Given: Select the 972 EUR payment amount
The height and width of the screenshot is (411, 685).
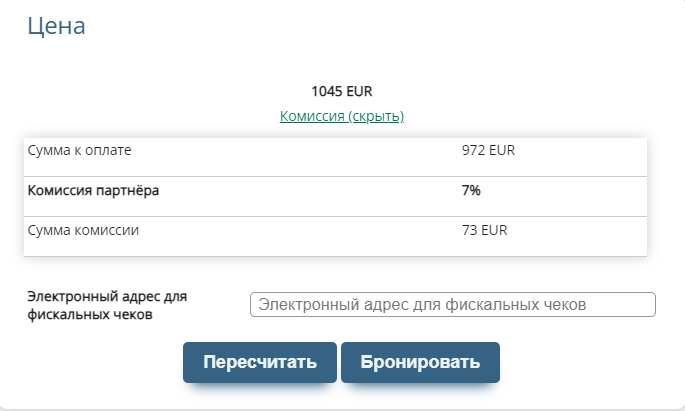Looking at the screenshot, I should pos(488,150).
